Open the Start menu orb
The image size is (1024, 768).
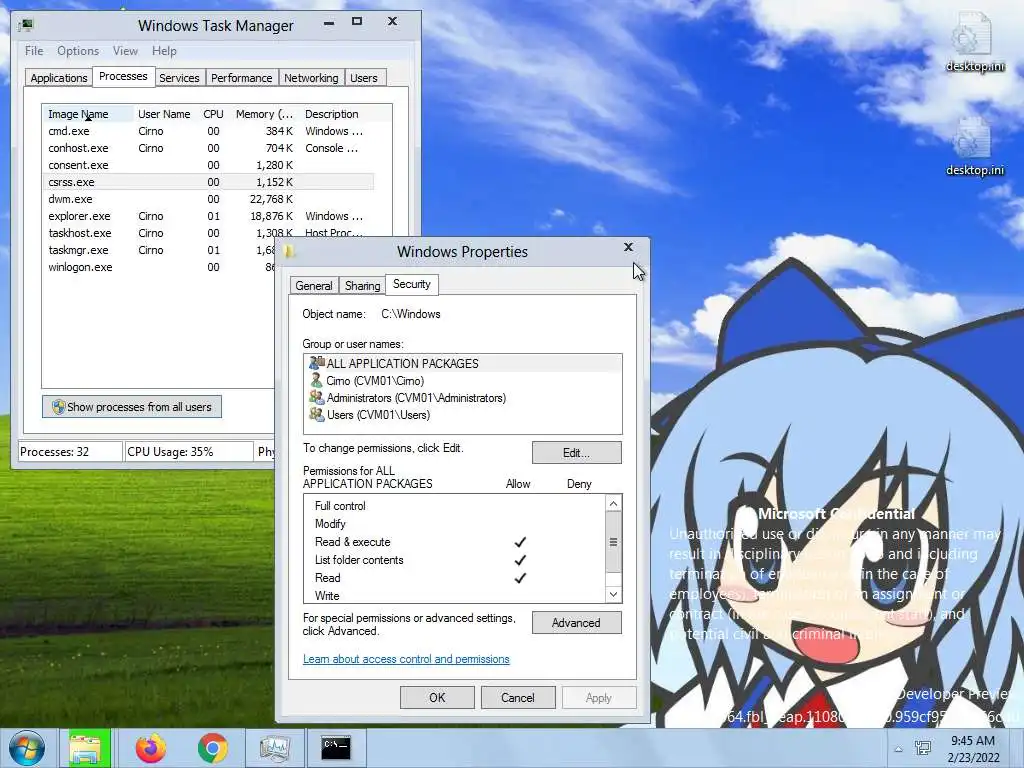26,748
